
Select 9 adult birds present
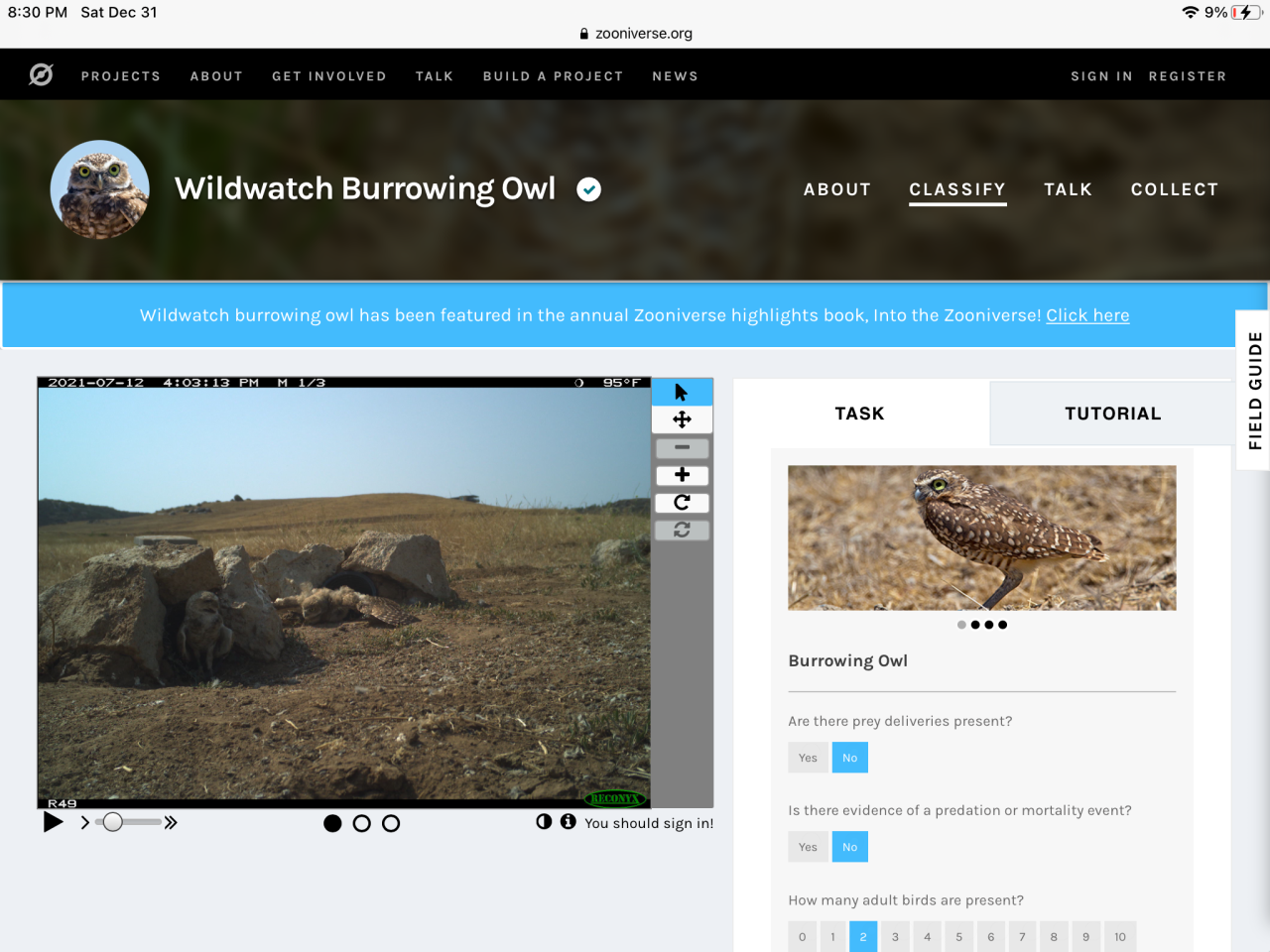point(1085,937)
